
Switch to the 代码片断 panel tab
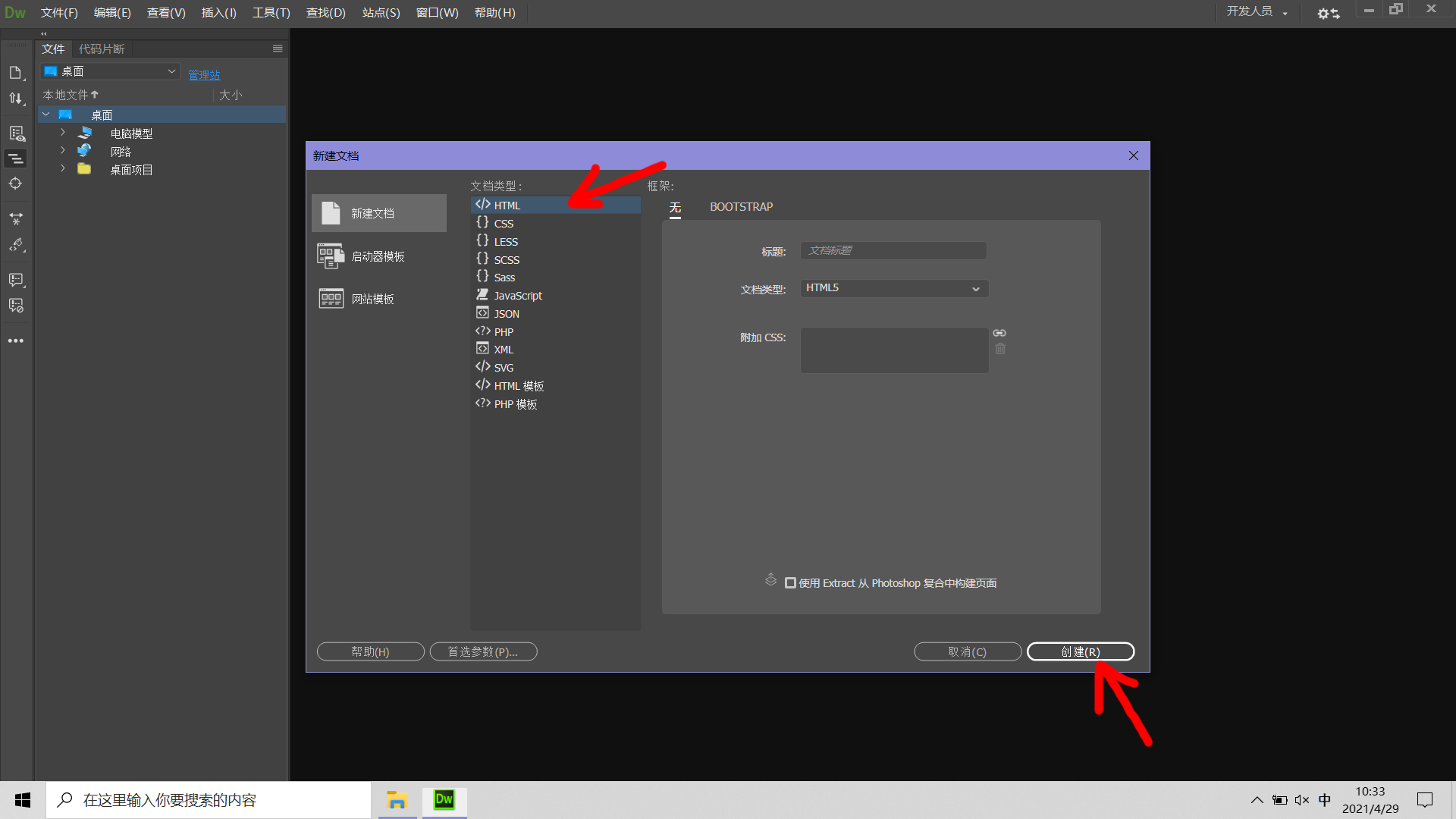coord(102,49)
